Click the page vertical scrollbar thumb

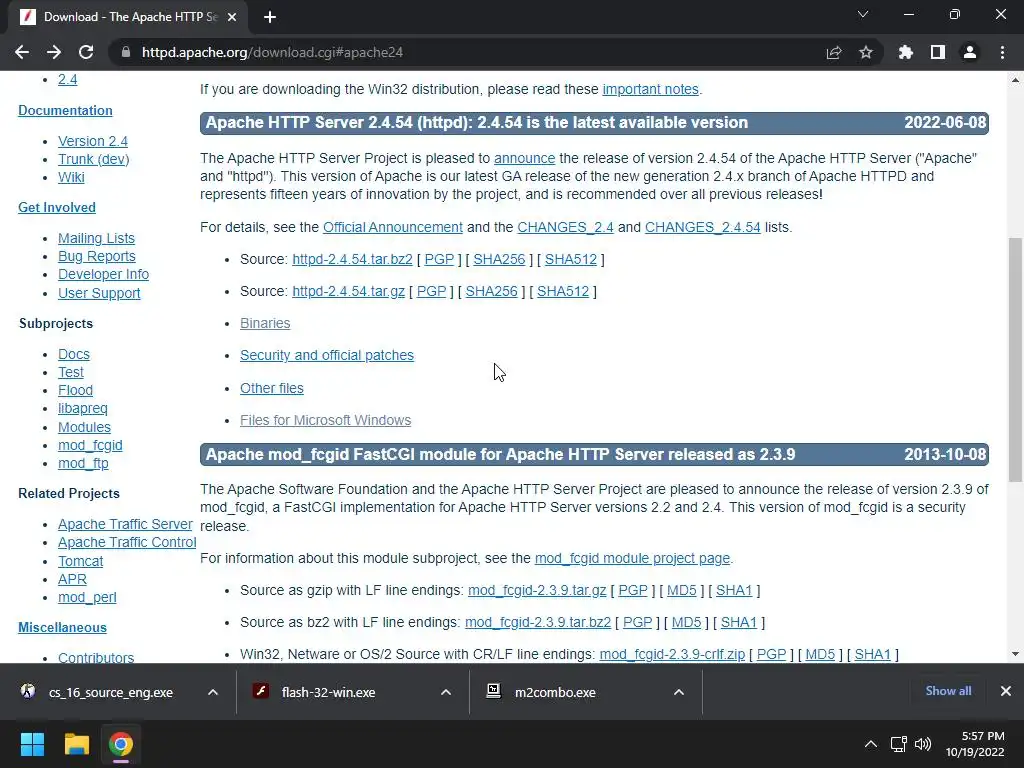coord(1015,359)
